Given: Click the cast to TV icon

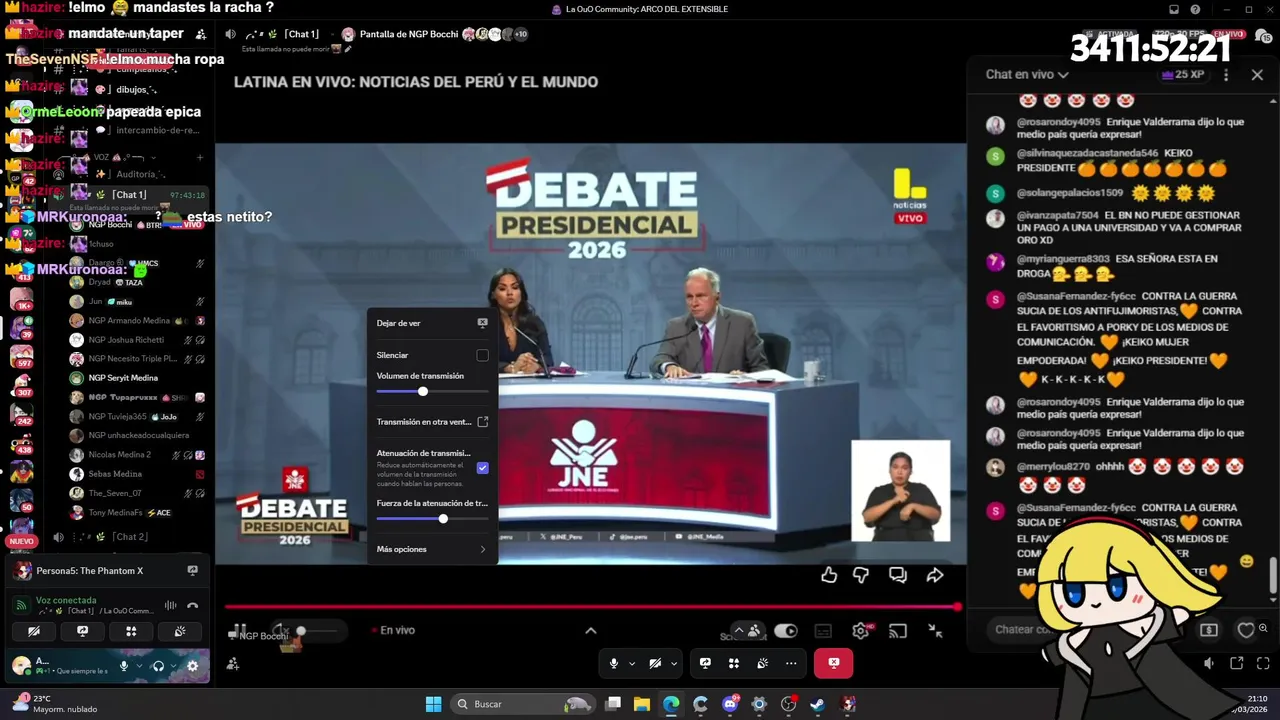Looking at the screenshot, I should (898, 631).
